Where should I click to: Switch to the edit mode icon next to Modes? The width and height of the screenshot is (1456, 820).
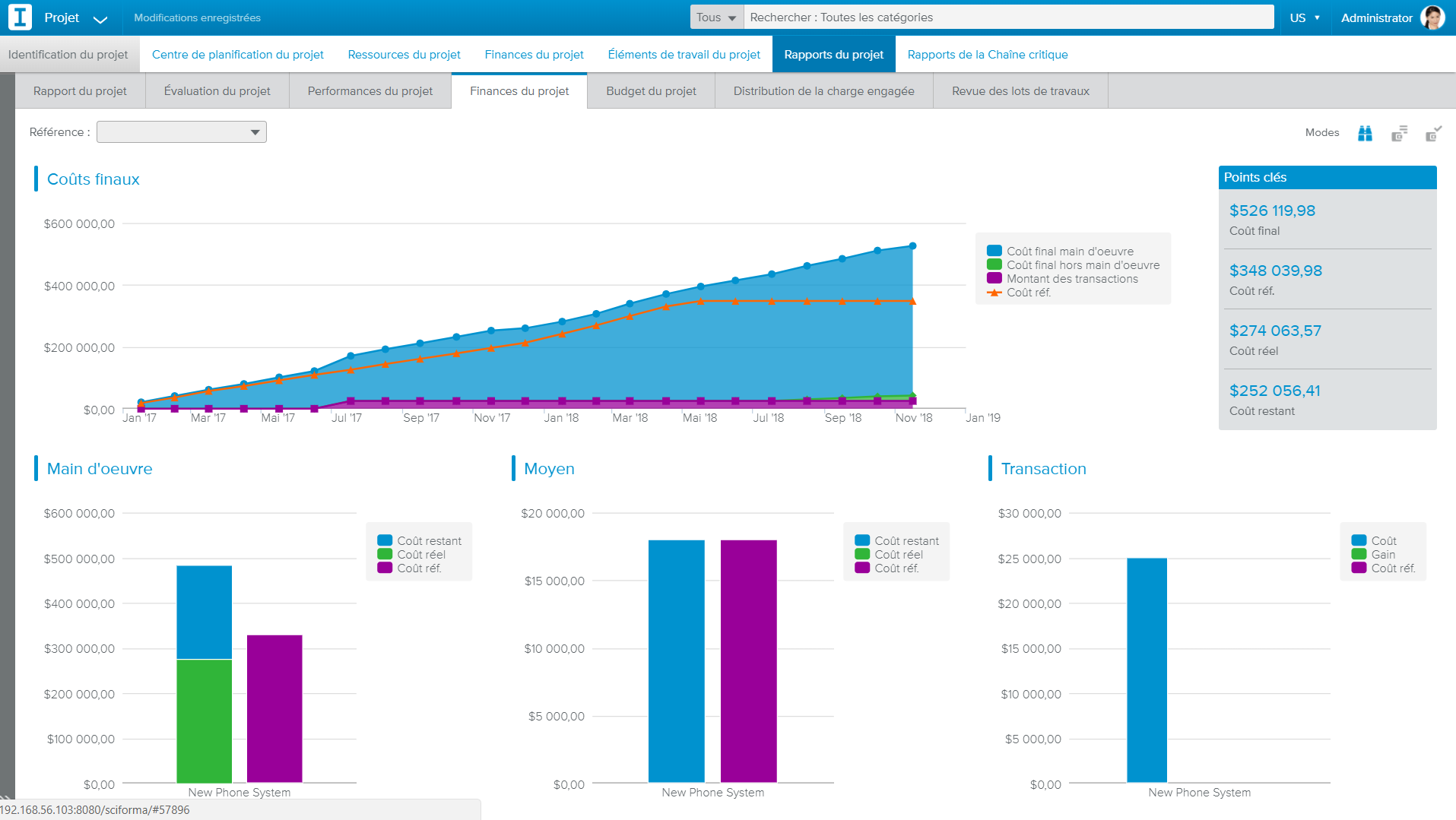1399,133
